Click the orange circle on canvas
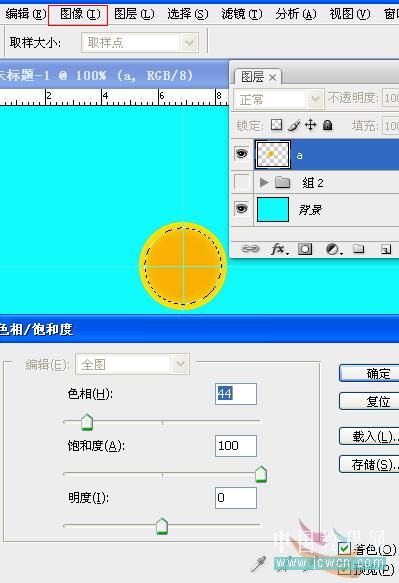The width and height of the screenshot is (399, 583). coord(183,266)
